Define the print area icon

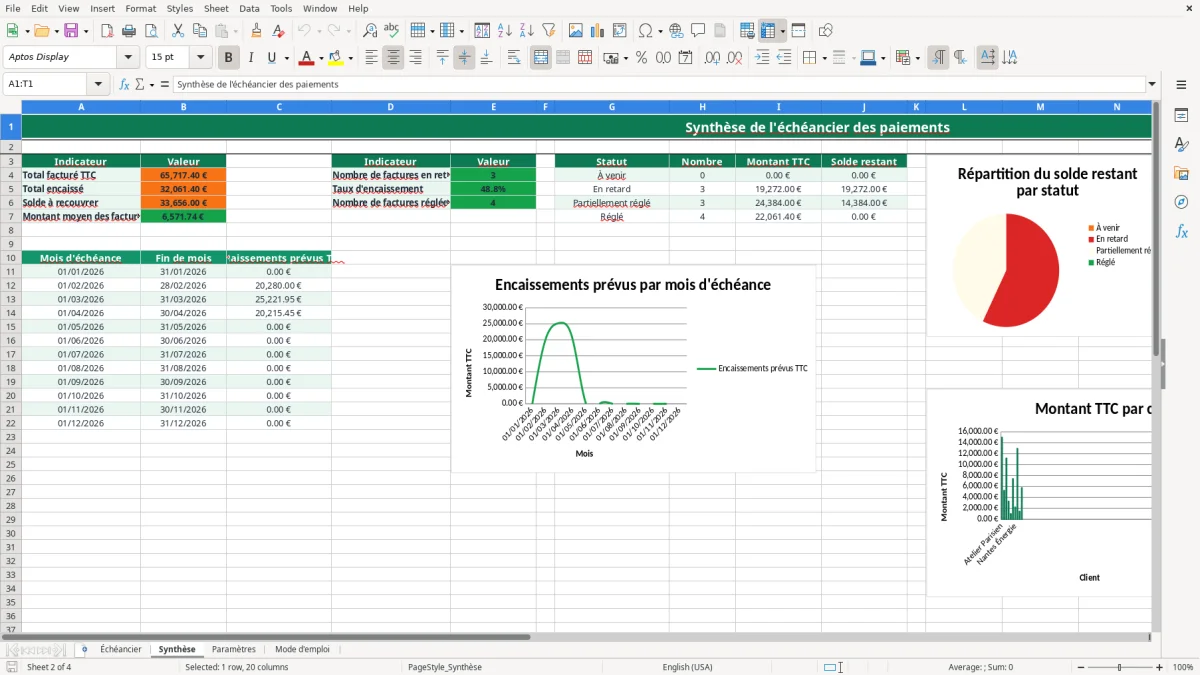tap(746, 31)
